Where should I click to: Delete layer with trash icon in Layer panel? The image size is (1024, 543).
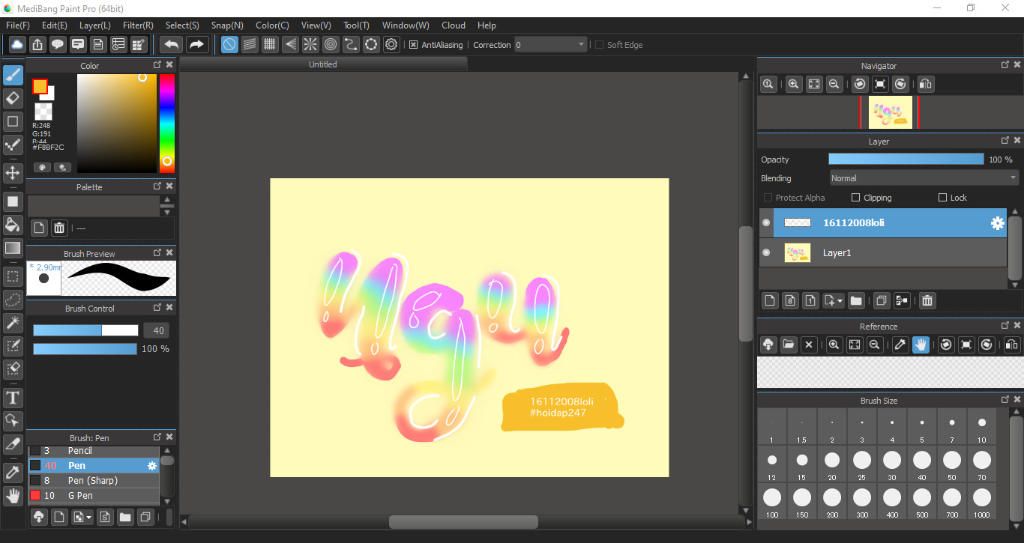(927, 301)
